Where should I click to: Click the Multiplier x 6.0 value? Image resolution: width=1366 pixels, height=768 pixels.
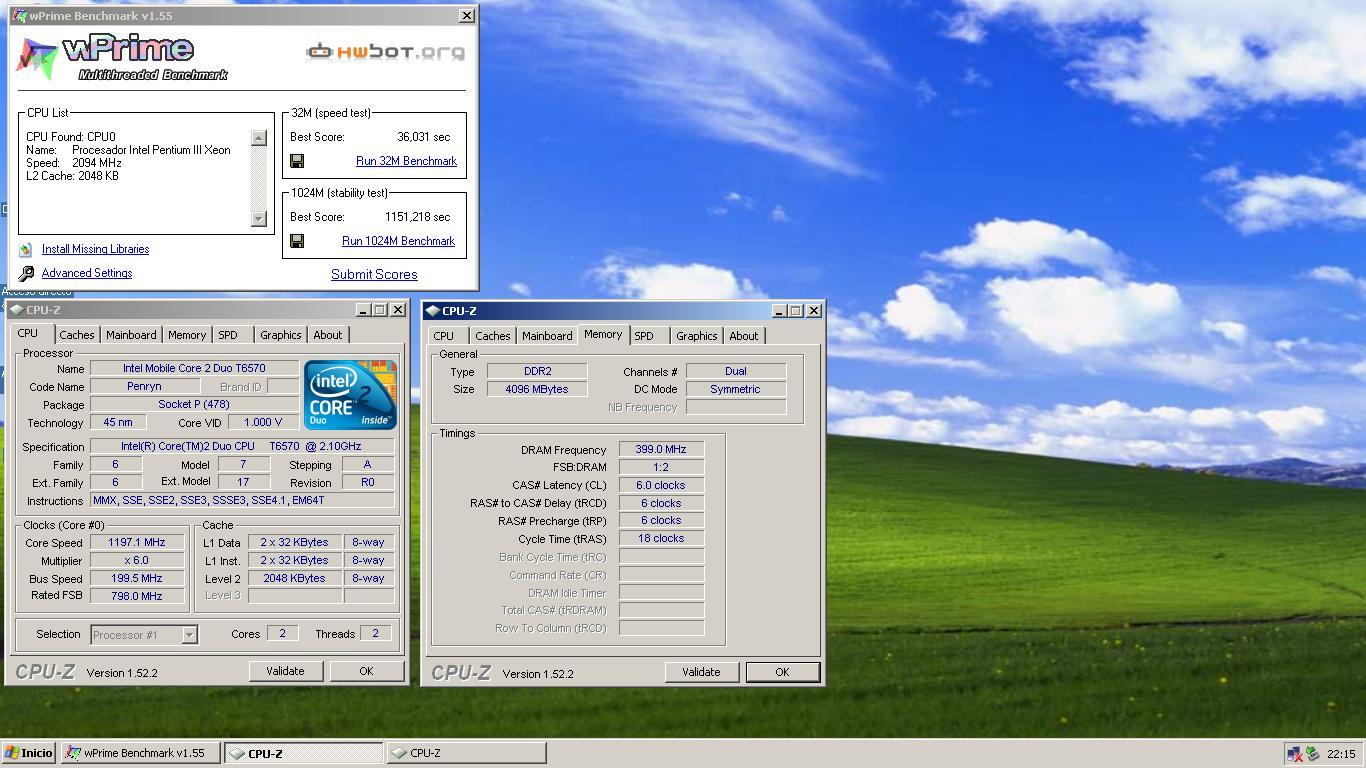(137, 560)
